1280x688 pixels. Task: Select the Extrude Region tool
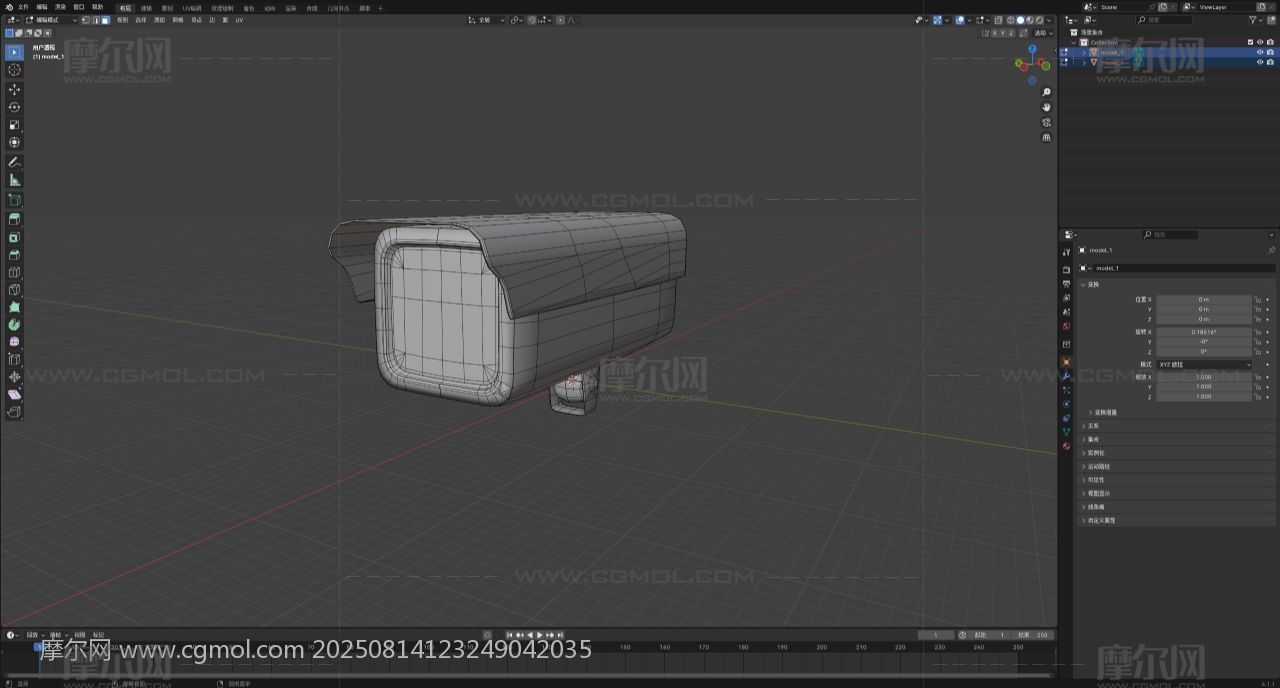click(x=14, y=219)
